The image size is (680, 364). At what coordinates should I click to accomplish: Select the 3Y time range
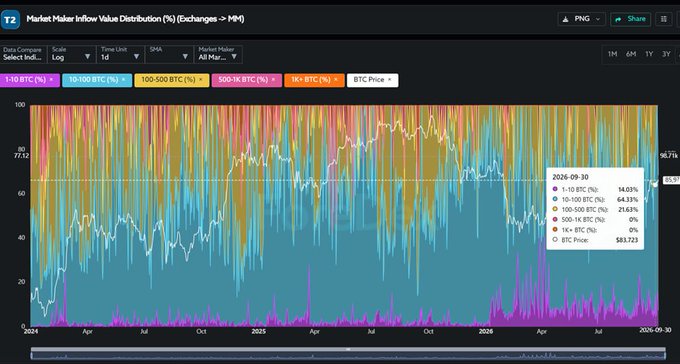coord(666,54)
